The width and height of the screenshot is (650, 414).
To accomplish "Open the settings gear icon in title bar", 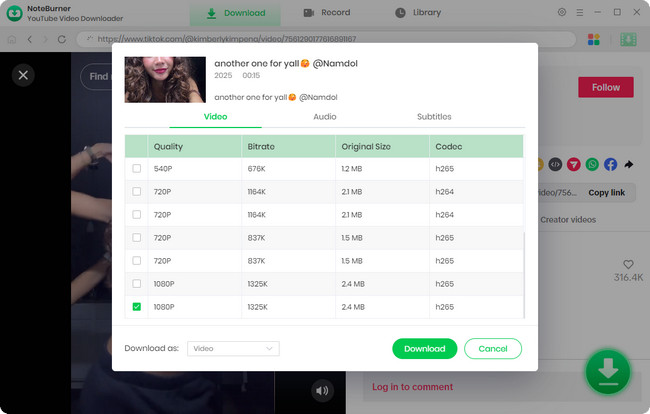I will pyautogui.click(x=562, y=12).
